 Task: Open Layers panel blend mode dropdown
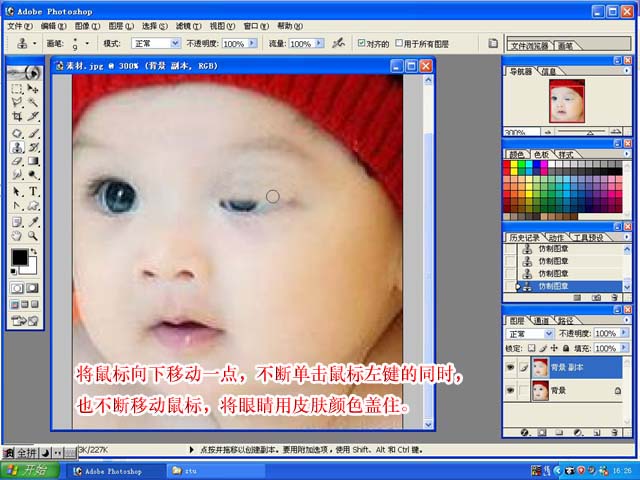549,333
